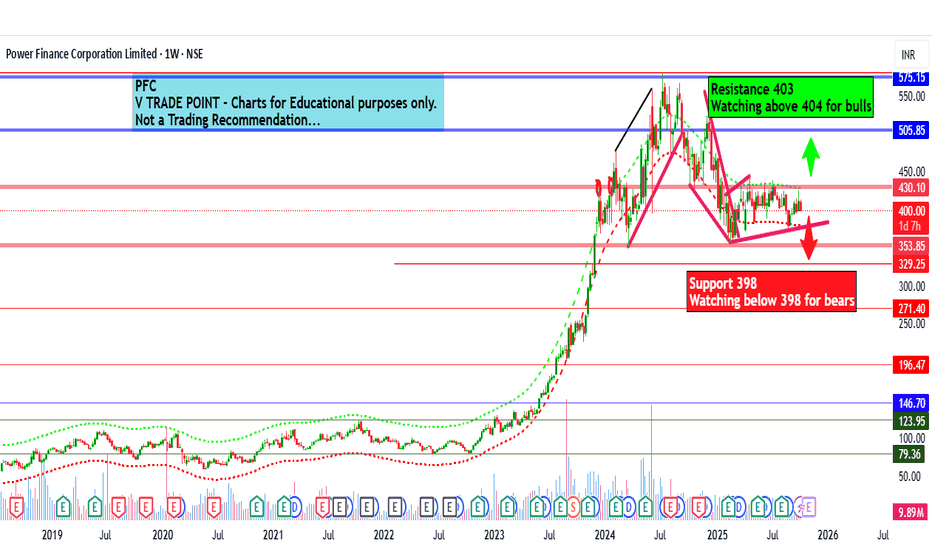This screenshot has height=550, width=932.
Task: Select the cyan PFC V TRADE POINT note
Action: (288, 102)
